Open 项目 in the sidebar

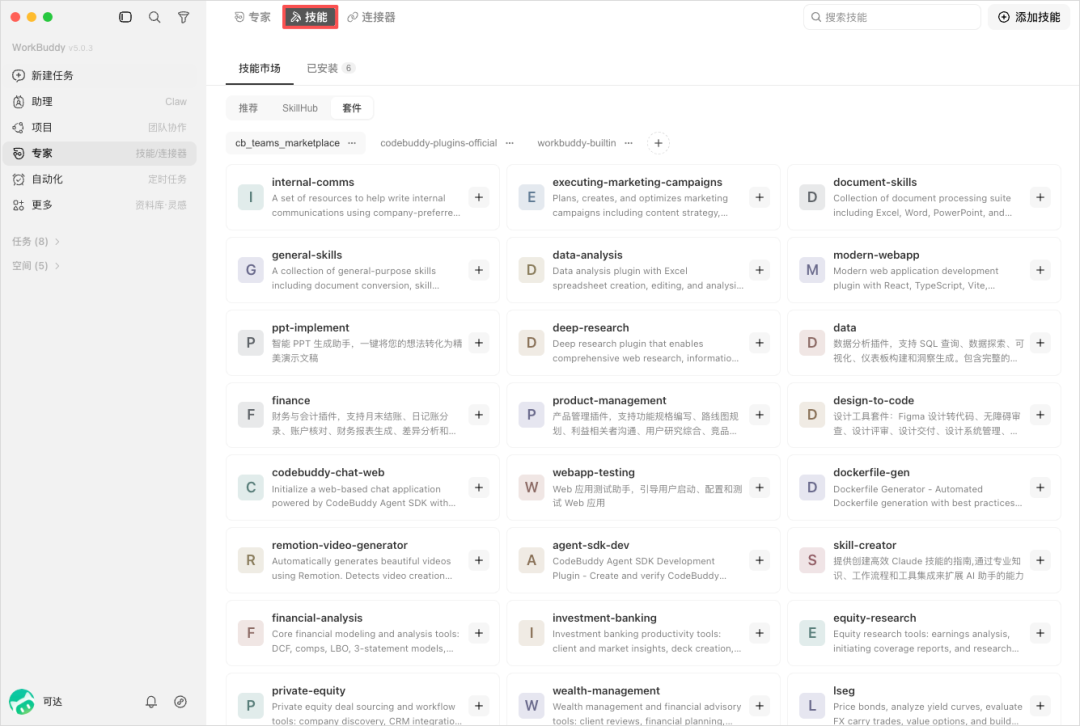coord(100,127)
